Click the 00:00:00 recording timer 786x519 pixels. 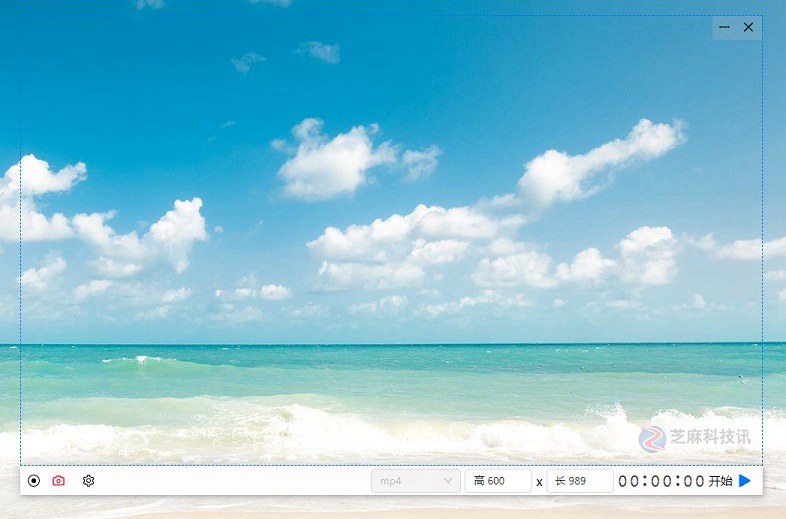point(661,481)
